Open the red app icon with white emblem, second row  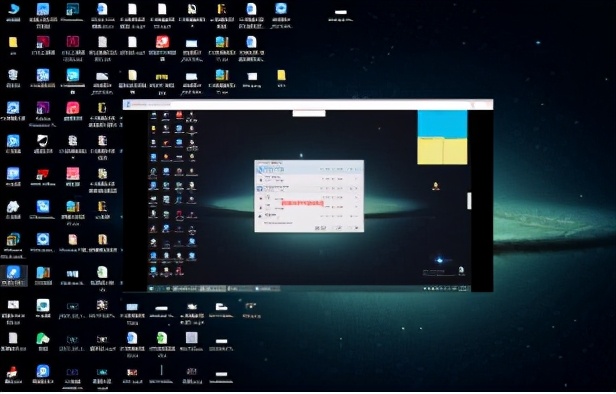162,42
